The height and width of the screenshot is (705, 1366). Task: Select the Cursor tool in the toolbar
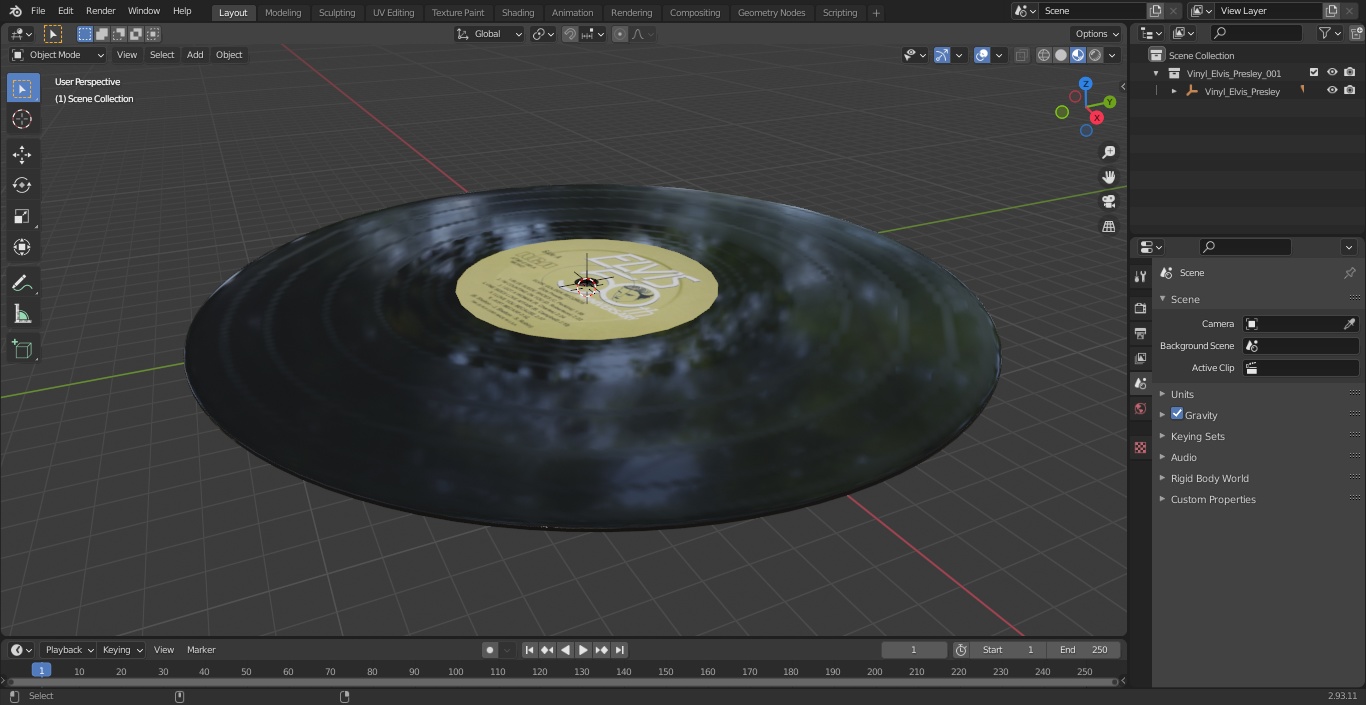[22, 120]
